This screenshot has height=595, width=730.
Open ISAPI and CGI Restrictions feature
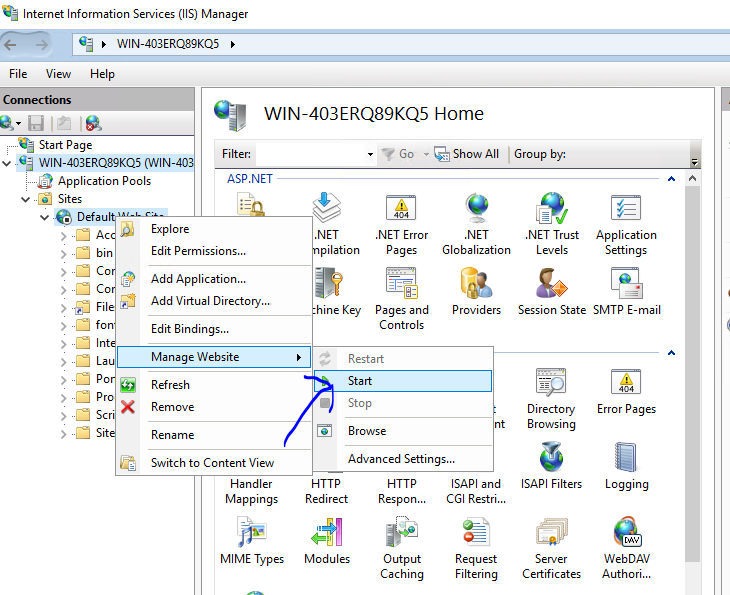[476, 491]
